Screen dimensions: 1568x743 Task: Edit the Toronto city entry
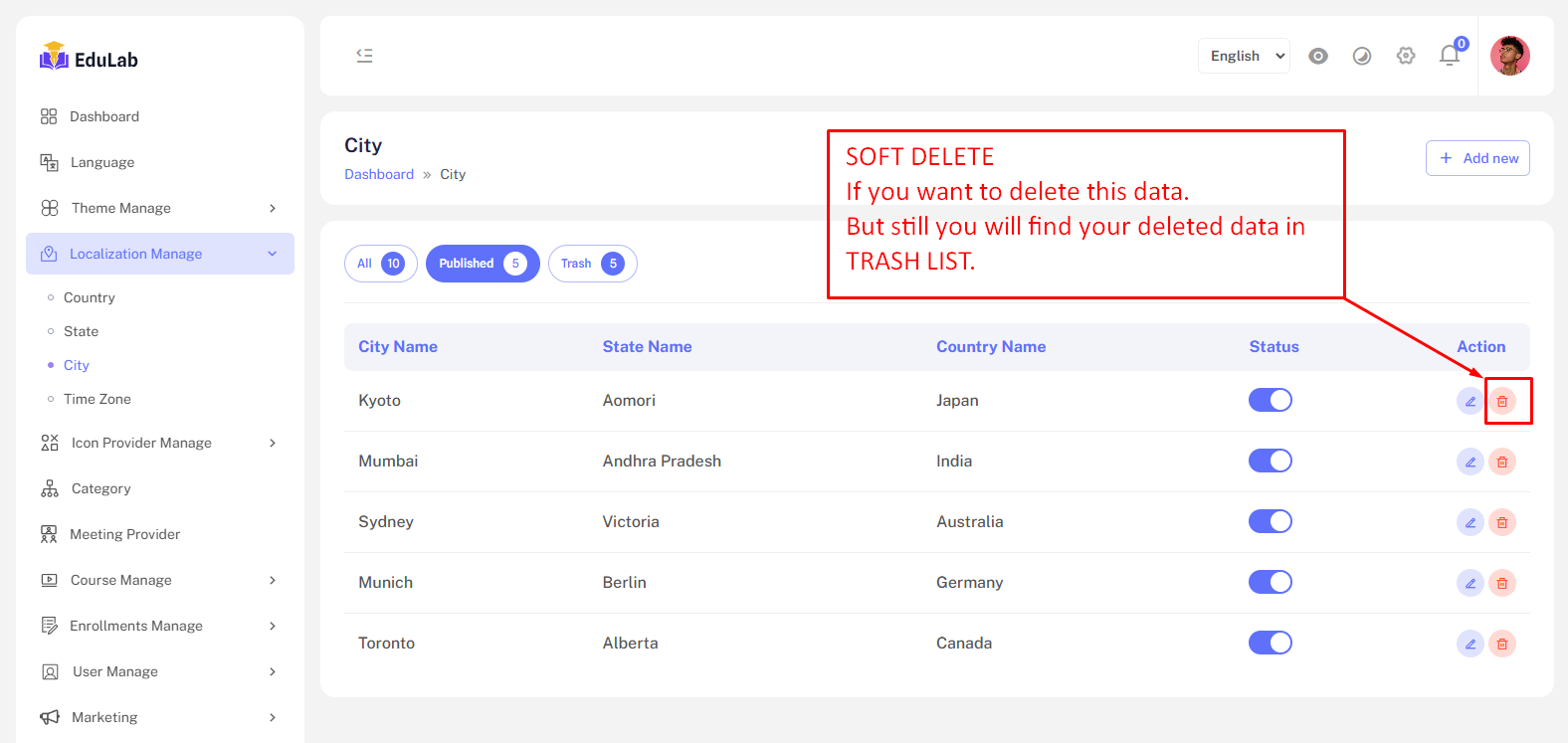click(1470, 644)
